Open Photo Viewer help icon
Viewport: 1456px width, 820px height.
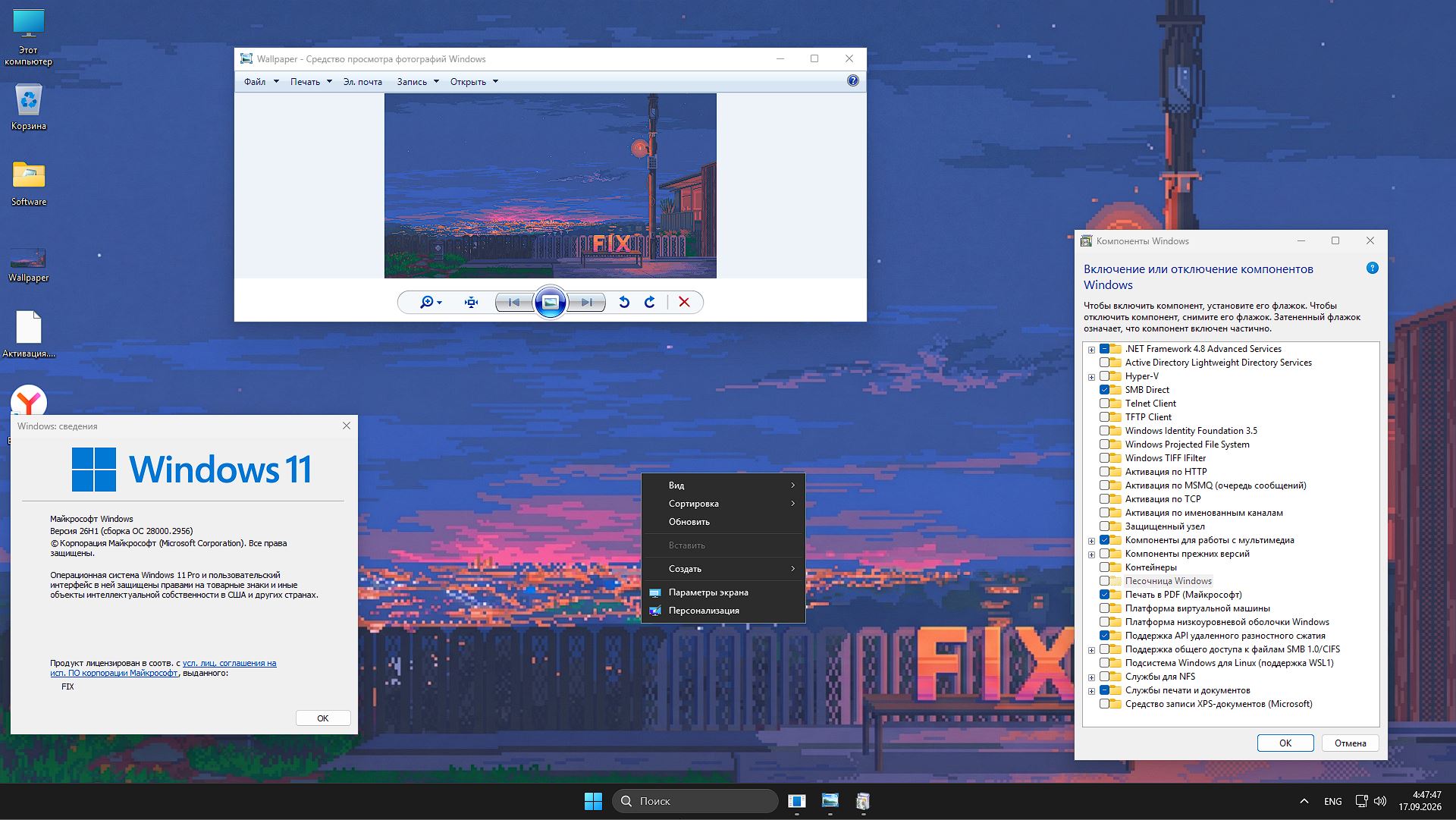[x=852, y=80]
